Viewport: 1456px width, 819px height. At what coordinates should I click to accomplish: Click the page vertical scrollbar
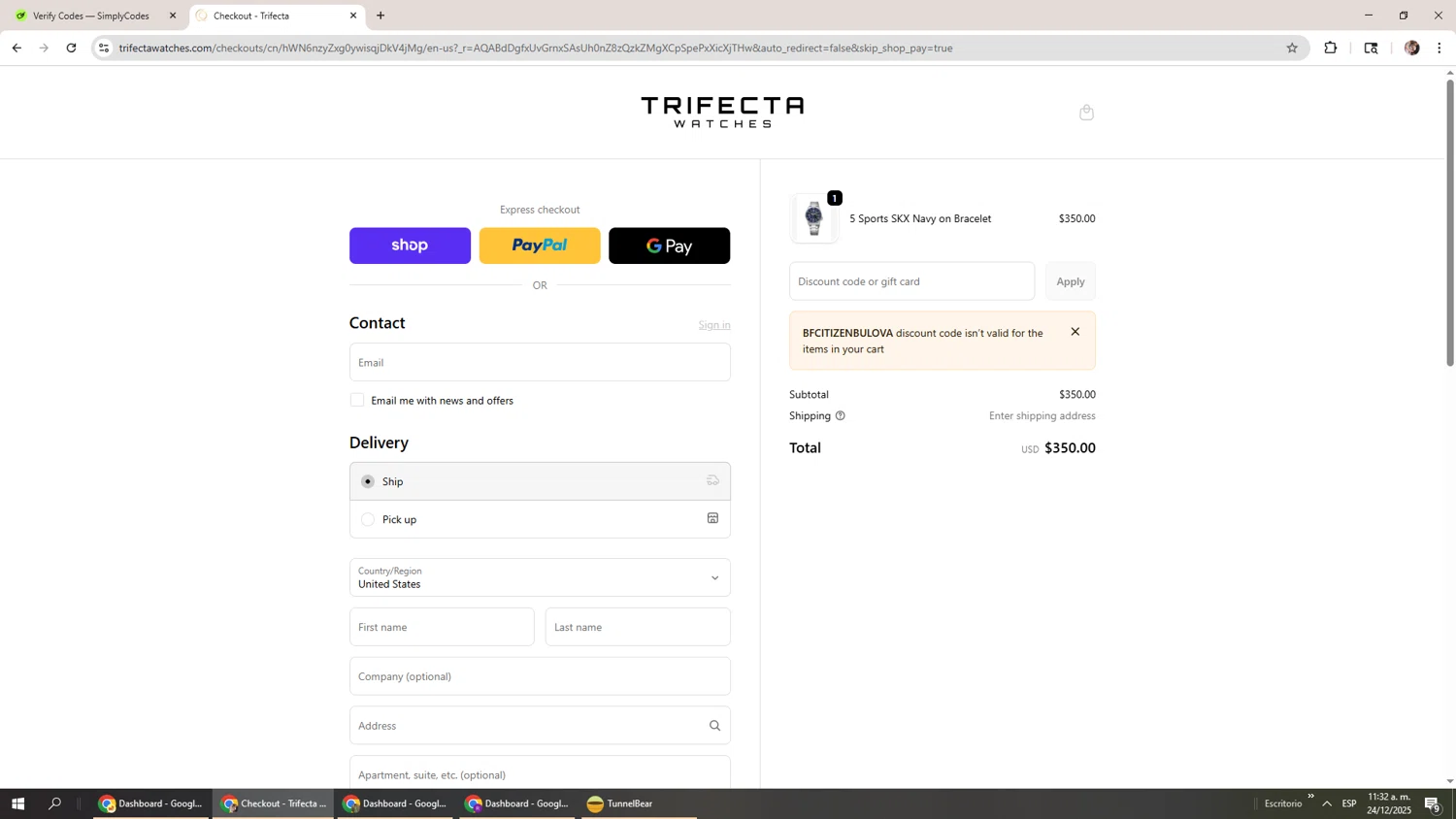tap(1450, 222)
